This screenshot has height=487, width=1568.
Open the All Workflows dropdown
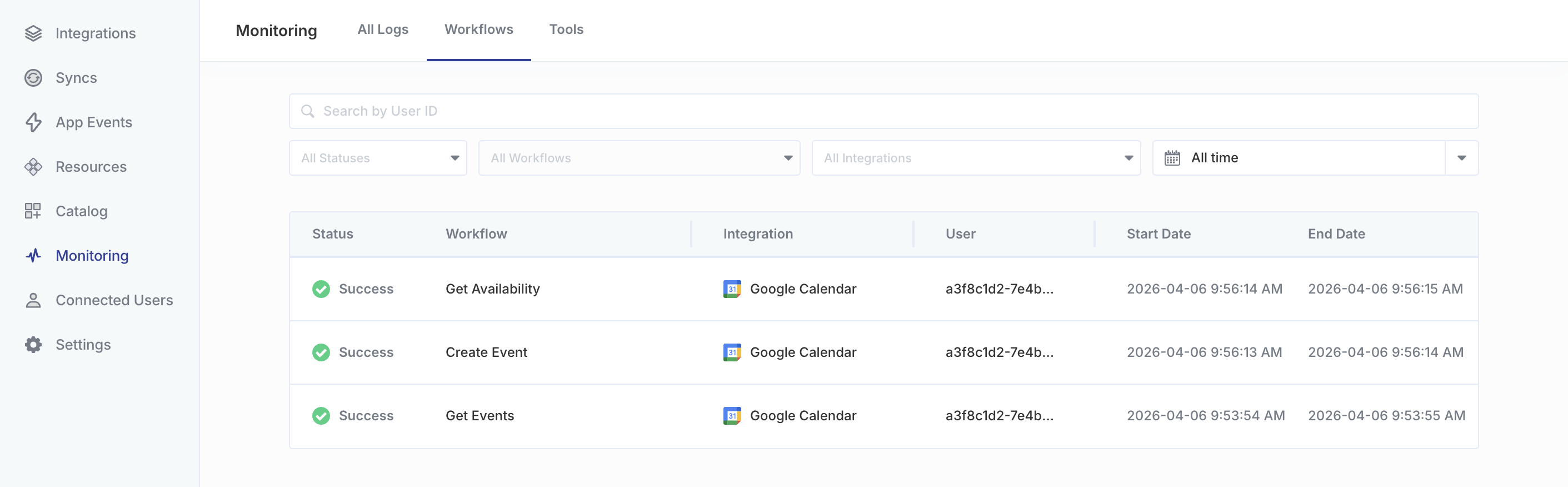[639, 158]
